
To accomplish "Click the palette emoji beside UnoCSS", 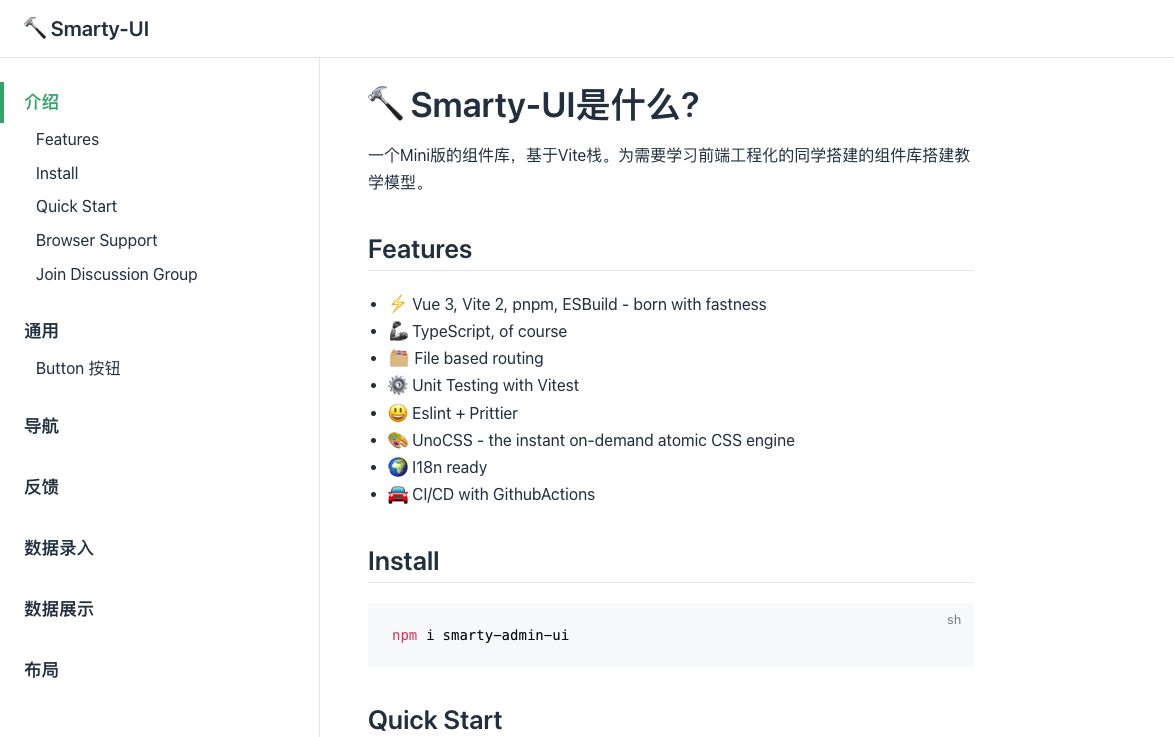I will [397, 440].
